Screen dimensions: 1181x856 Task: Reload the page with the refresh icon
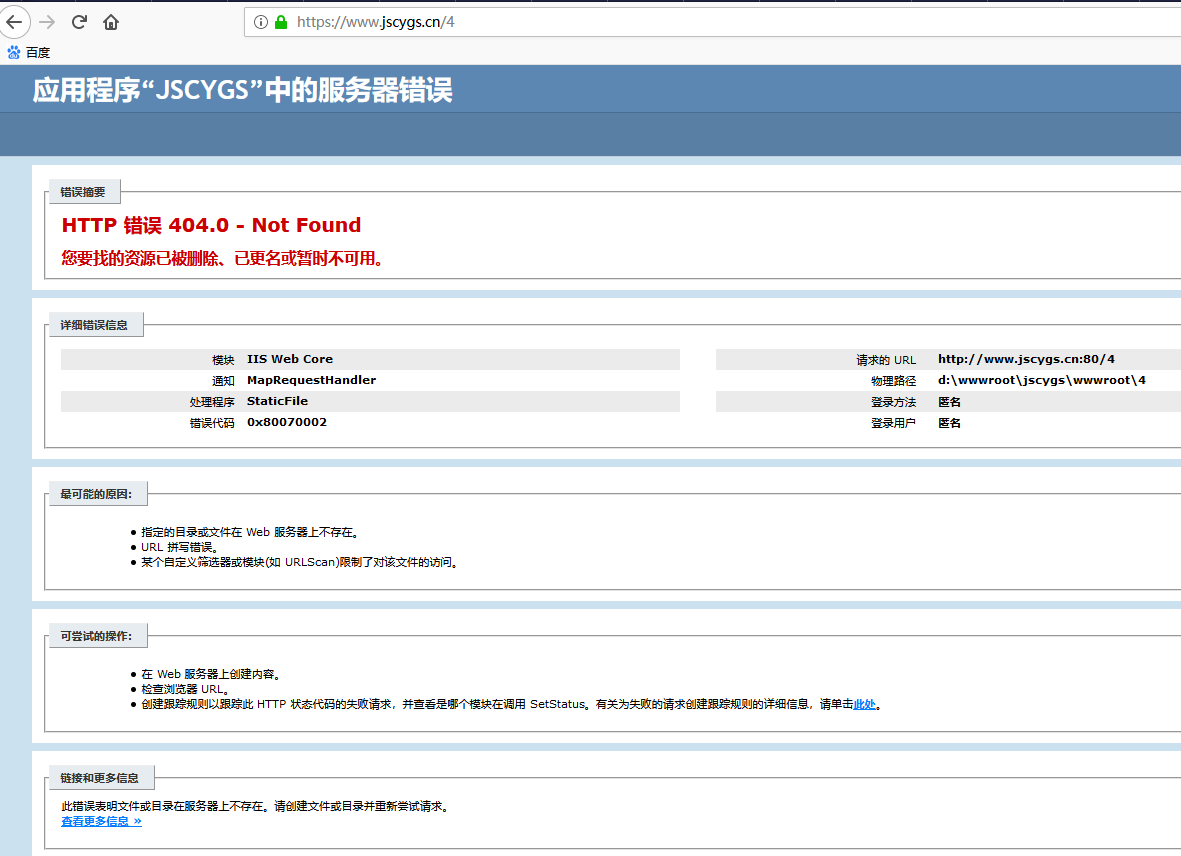coord(79,22)
